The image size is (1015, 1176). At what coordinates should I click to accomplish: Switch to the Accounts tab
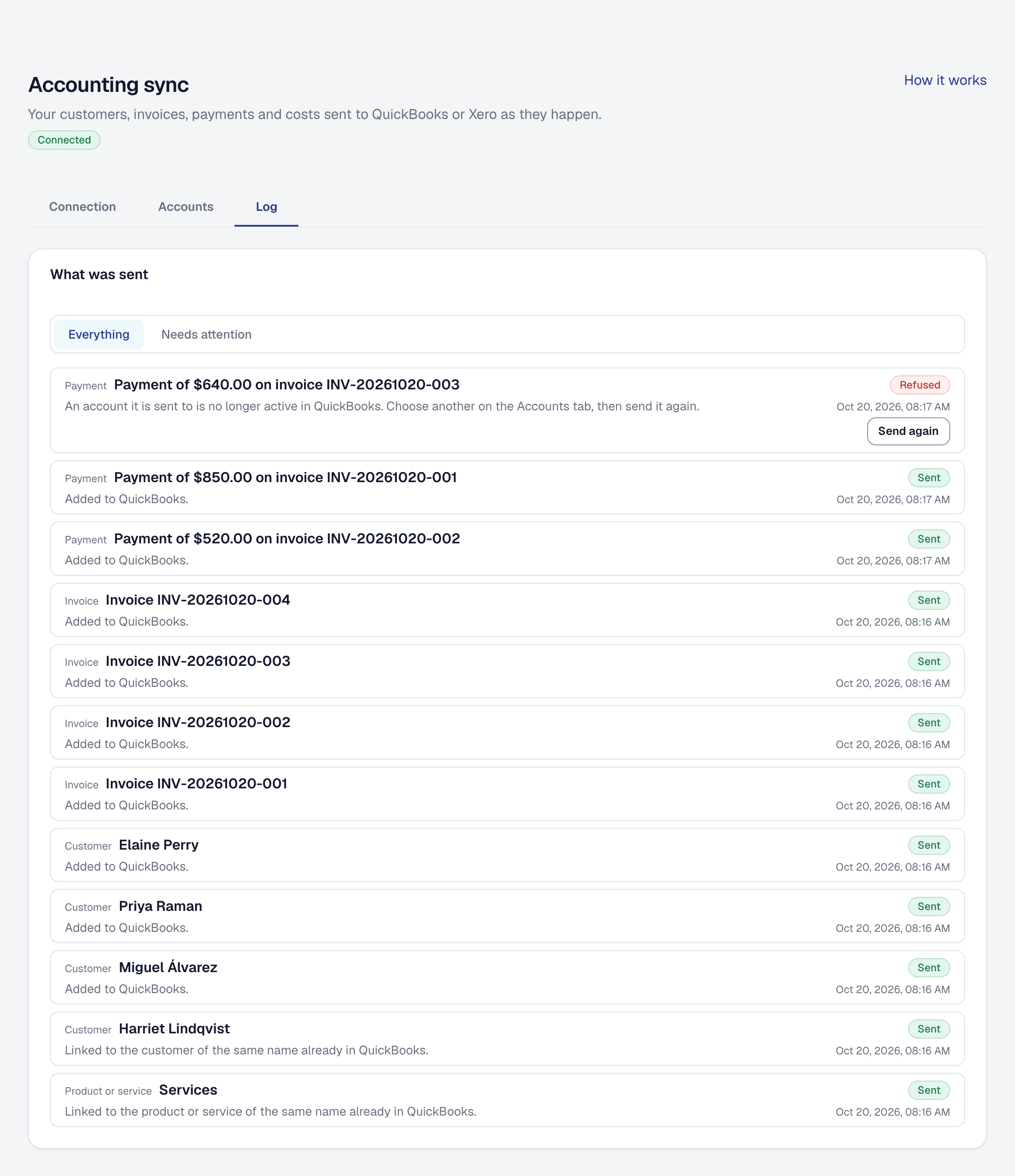point(185,206)
